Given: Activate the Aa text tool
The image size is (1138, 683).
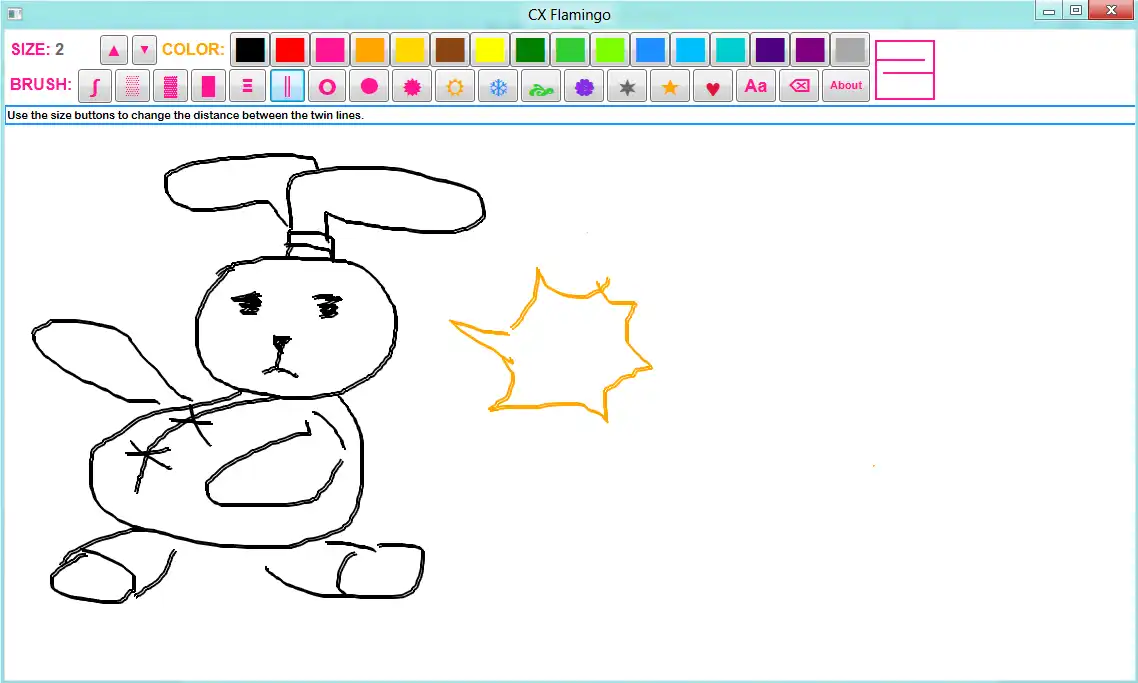Looking at the screenshot, I should click(x=756, y=86).
